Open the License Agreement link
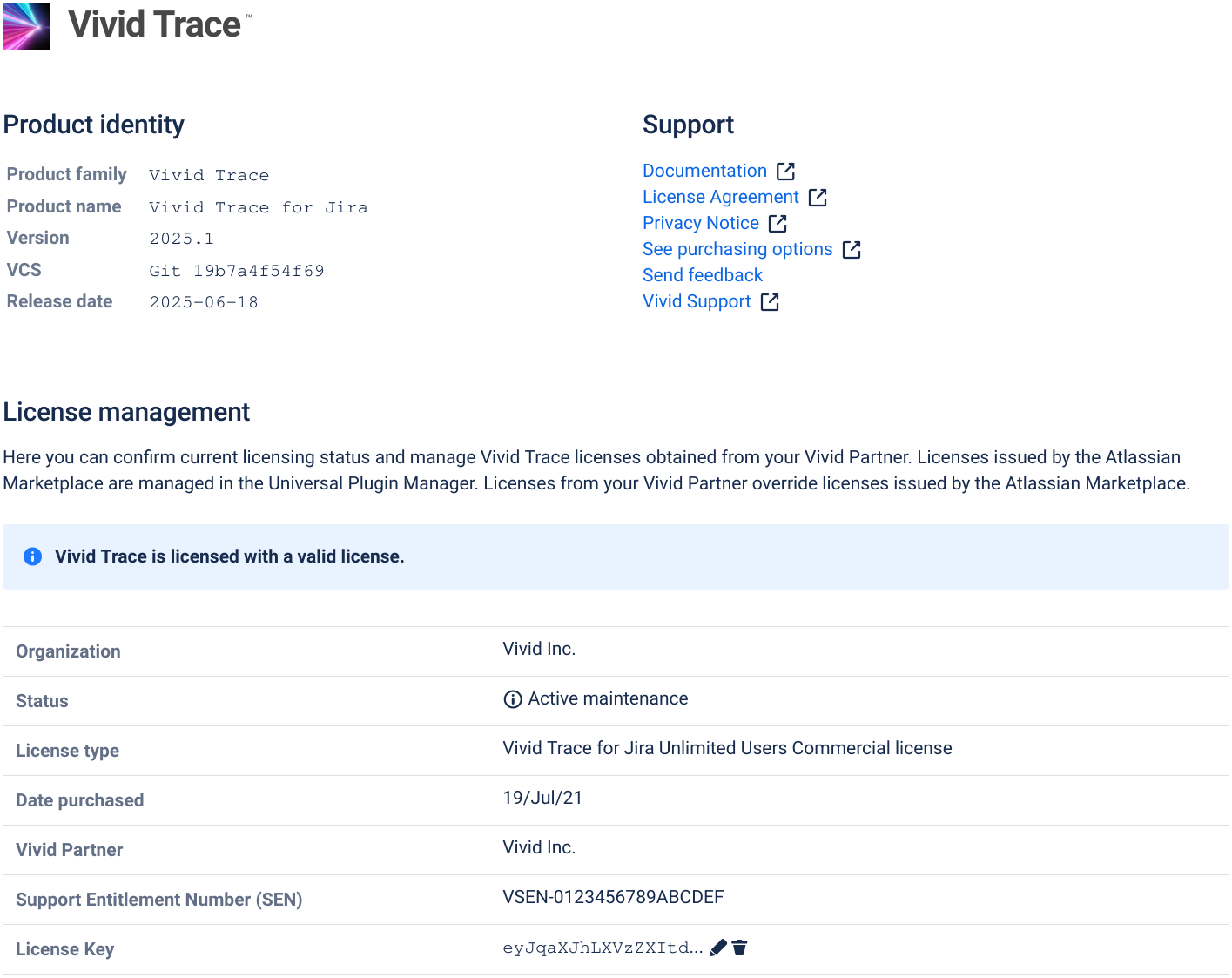Screen dimensions: 1232x978 pyautogui.click(x=720, y=197)
